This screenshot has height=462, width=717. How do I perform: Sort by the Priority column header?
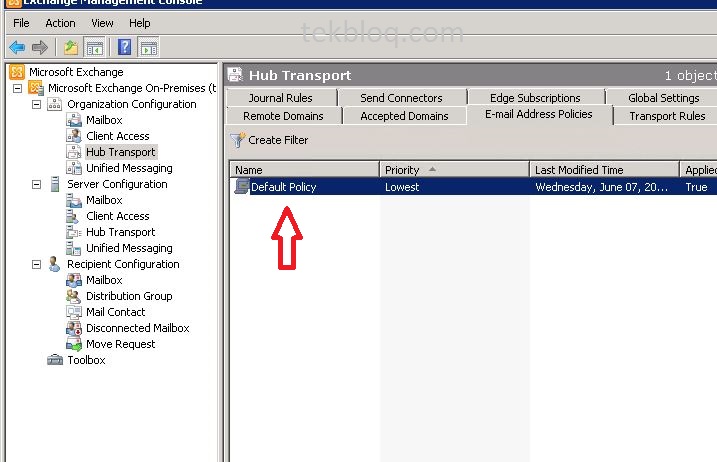(454, 170)
